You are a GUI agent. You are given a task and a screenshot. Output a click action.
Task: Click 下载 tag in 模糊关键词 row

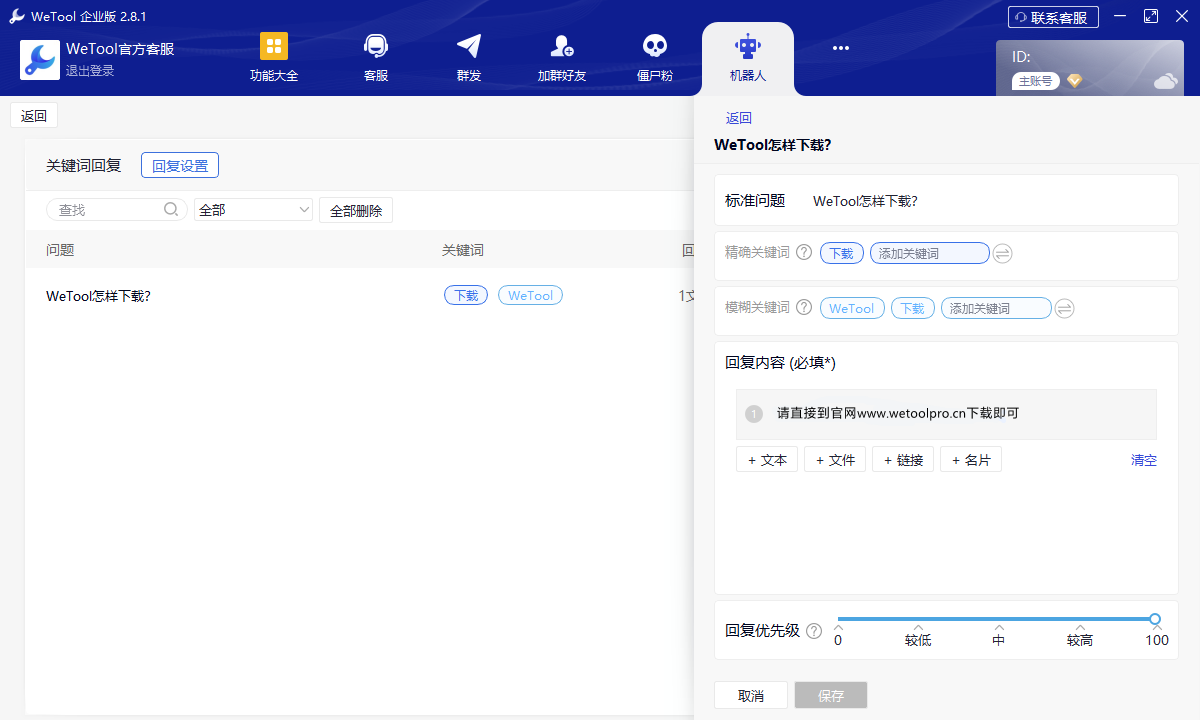tap(913, 308)
